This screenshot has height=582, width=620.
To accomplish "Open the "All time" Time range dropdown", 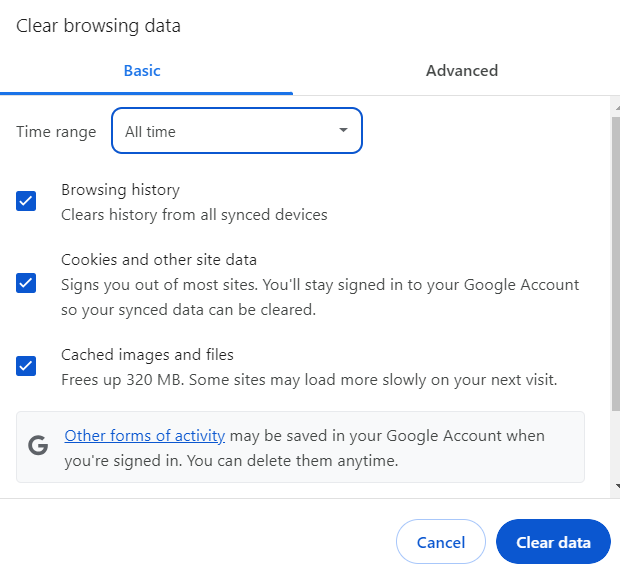I will coord(237,130).
